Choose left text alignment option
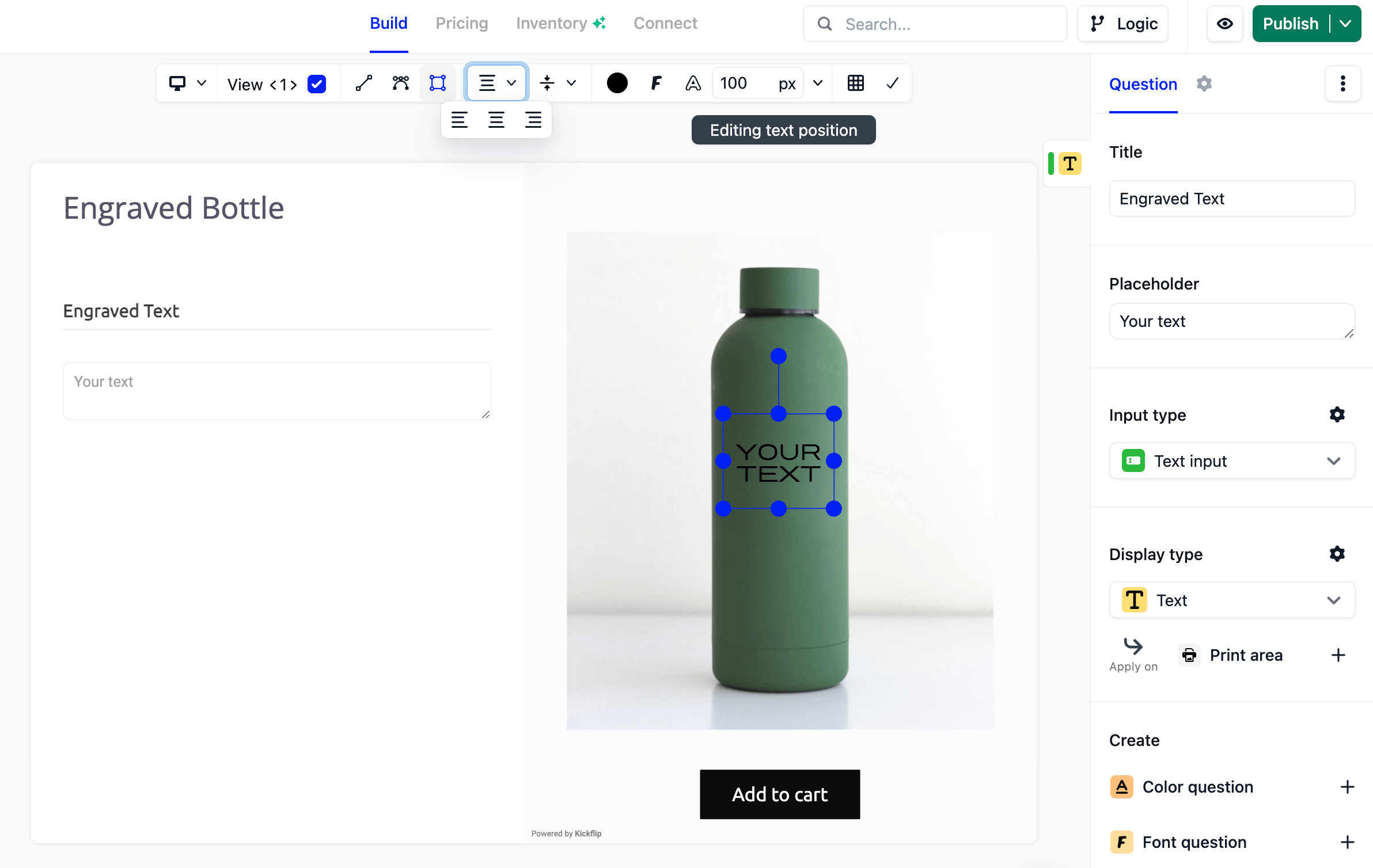 459,120
